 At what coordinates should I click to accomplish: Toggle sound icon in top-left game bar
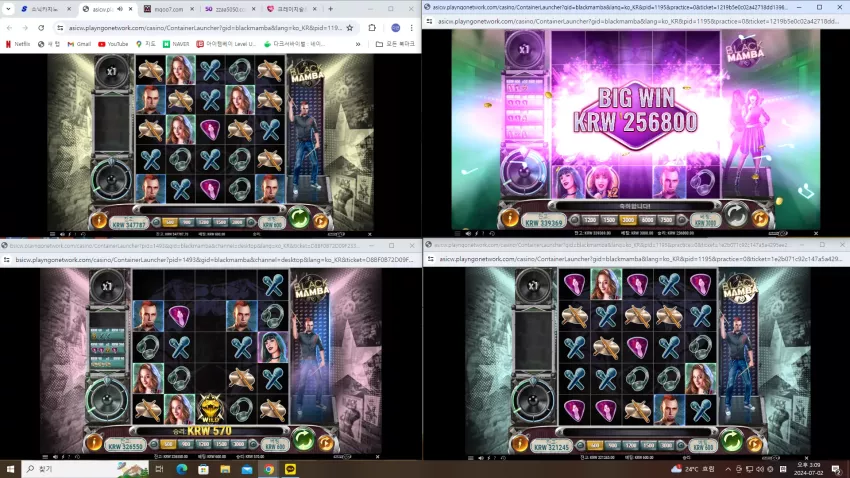tap(62, 234)
